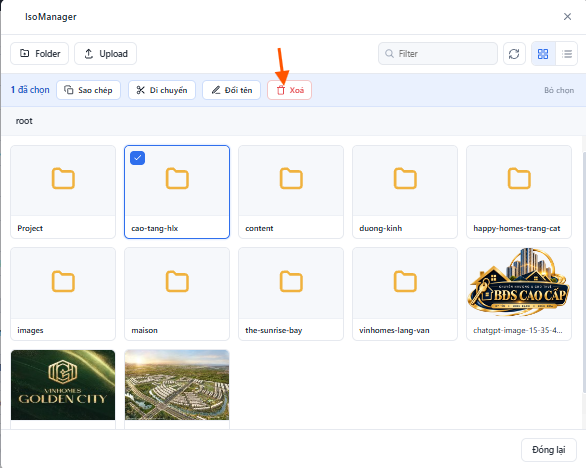This screenshot has width=586, height=468.
Task: Click the Đổi tên rename button
Action: [x=231, y=90]
